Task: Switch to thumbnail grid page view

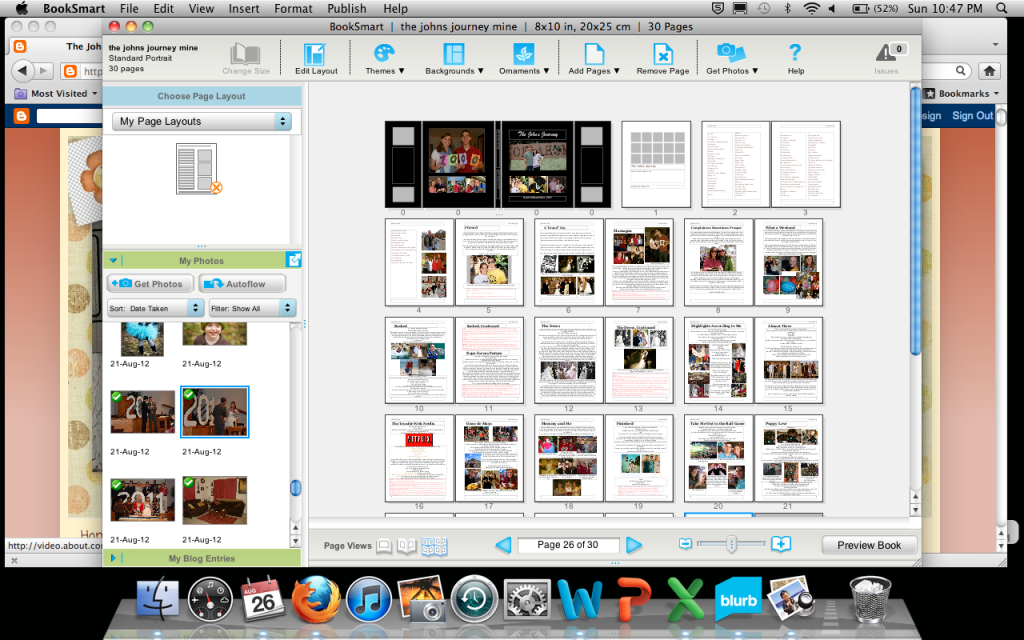Action: (x=434, y=546)
